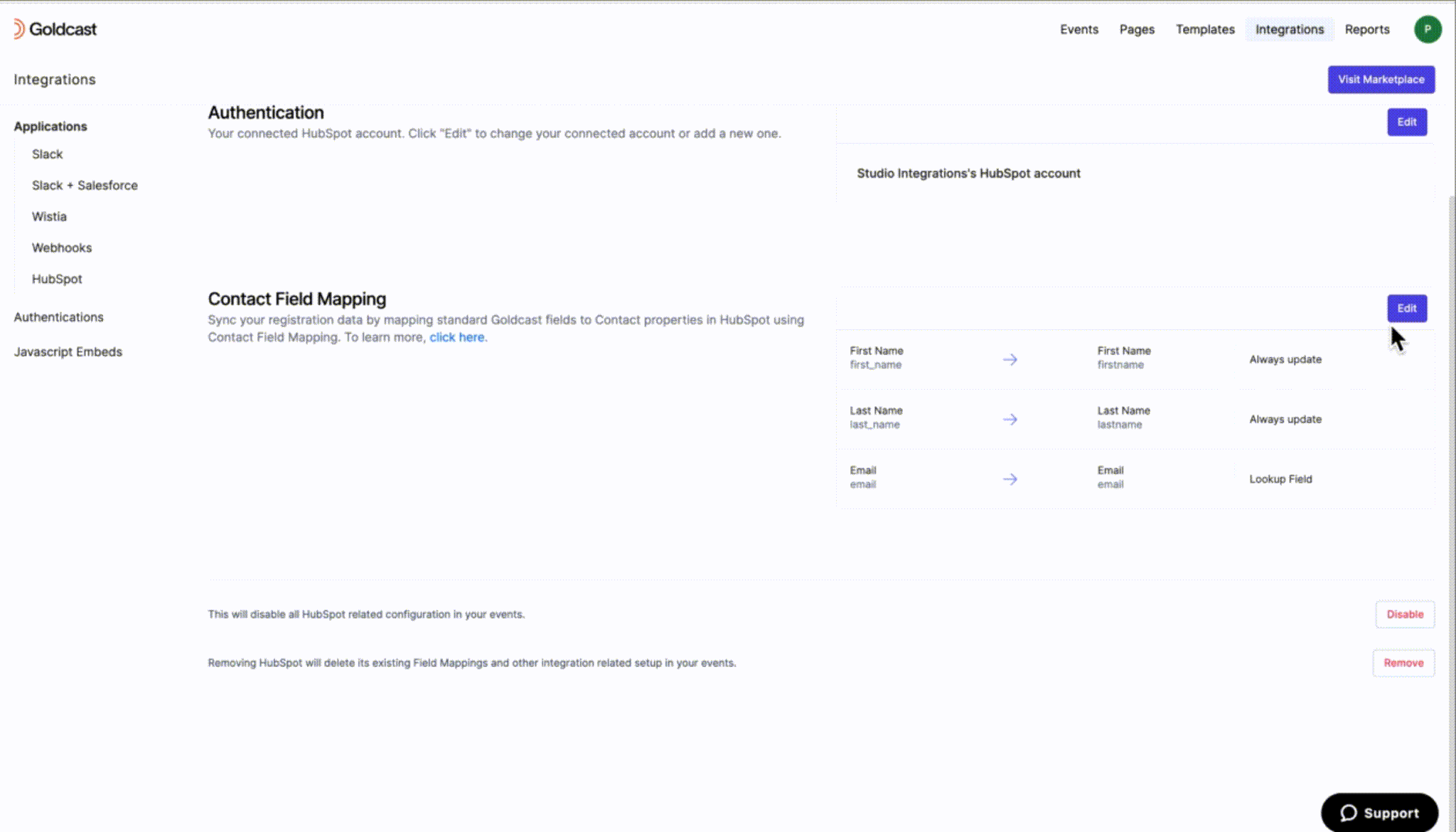Open the user profile avatar
Viewport: 1456px width, 832px height.
pyautogui.click(x=1428, y=29)
